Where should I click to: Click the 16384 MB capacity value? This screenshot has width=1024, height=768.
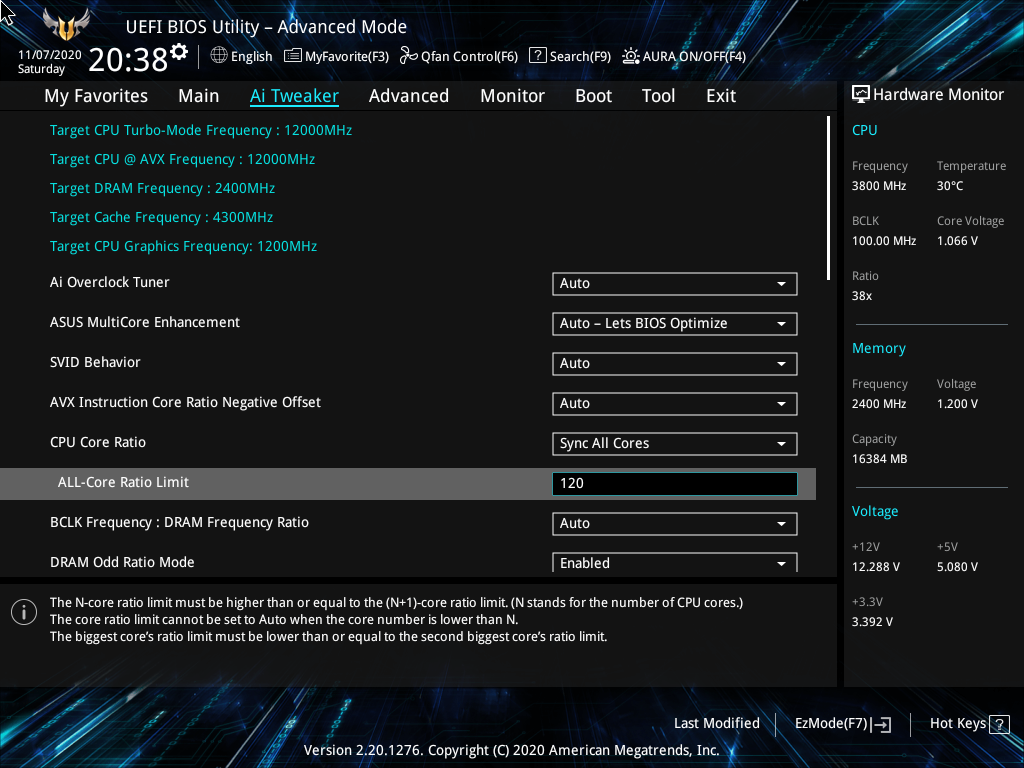click(x=880, y=459)
